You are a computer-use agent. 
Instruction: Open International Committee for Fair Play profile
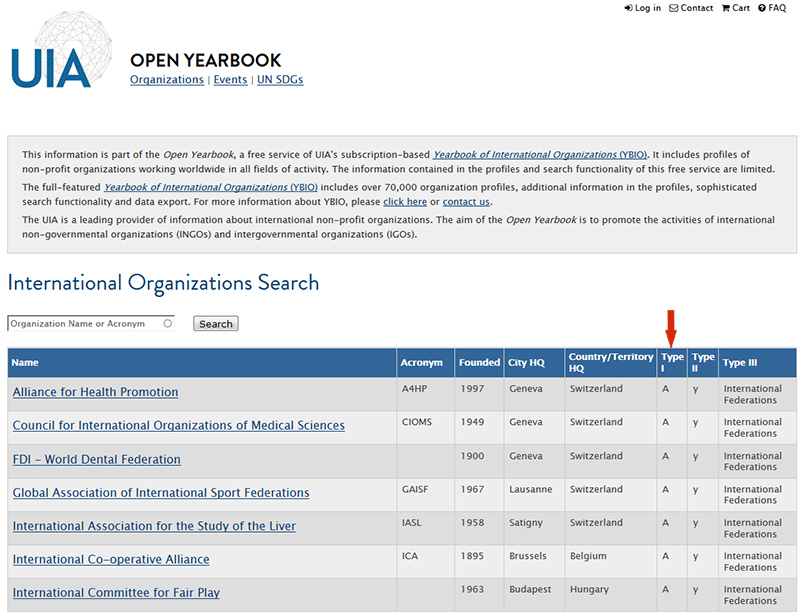(x=116, y=593)
